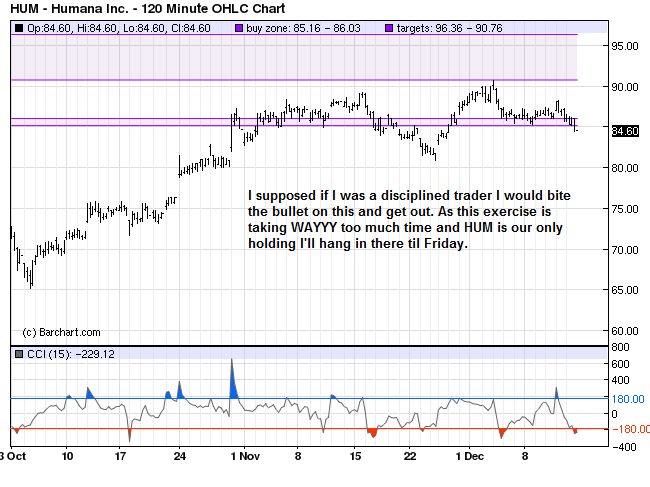The height and width of the screenshot is (487, 650).
Task: Click the '22' November date axis label
Action: point(410,456)
